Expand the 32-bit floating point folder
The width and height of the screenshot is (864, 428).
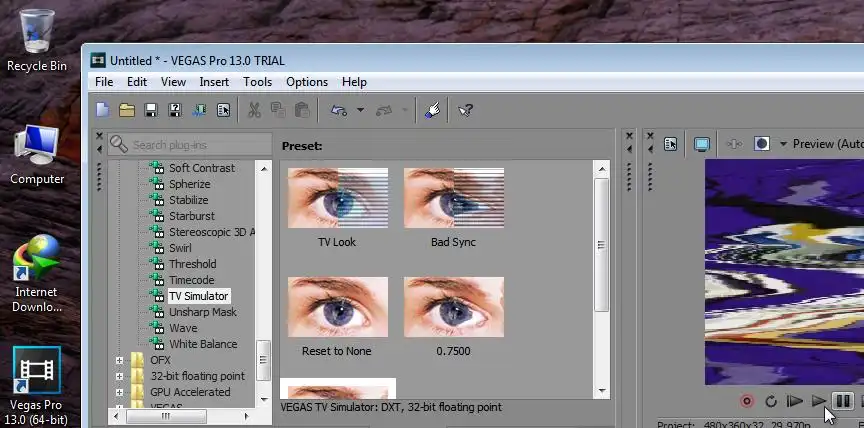(120, 376)
